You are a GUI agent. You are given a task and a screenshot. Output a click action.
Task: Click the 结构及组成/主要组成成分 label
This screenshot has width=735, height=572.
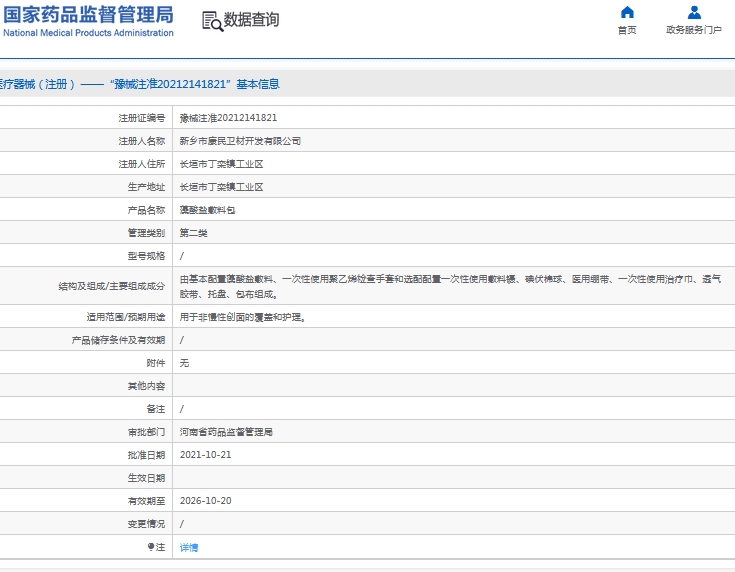click(x=112, y=286)
